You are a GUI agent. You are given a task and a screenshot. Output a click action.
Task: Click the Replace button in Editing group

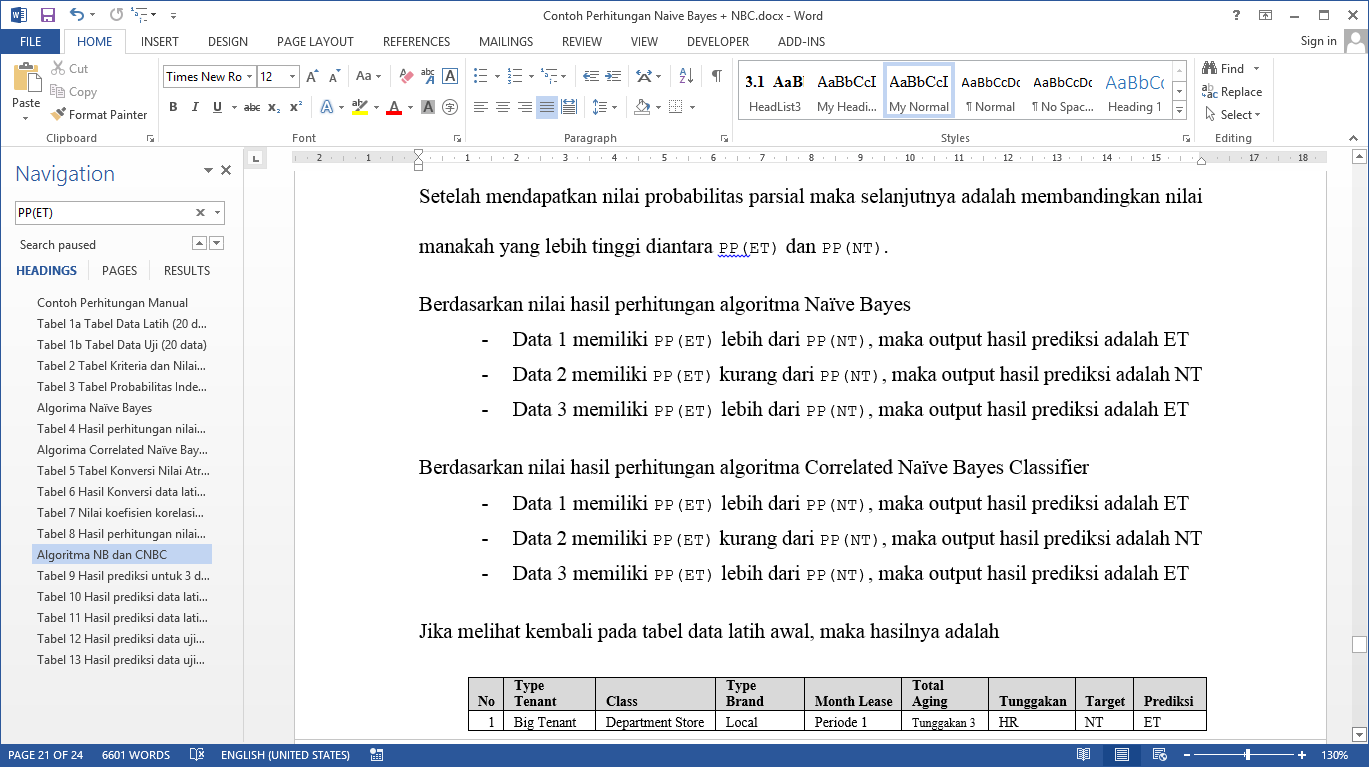[x=1232, y=92]
